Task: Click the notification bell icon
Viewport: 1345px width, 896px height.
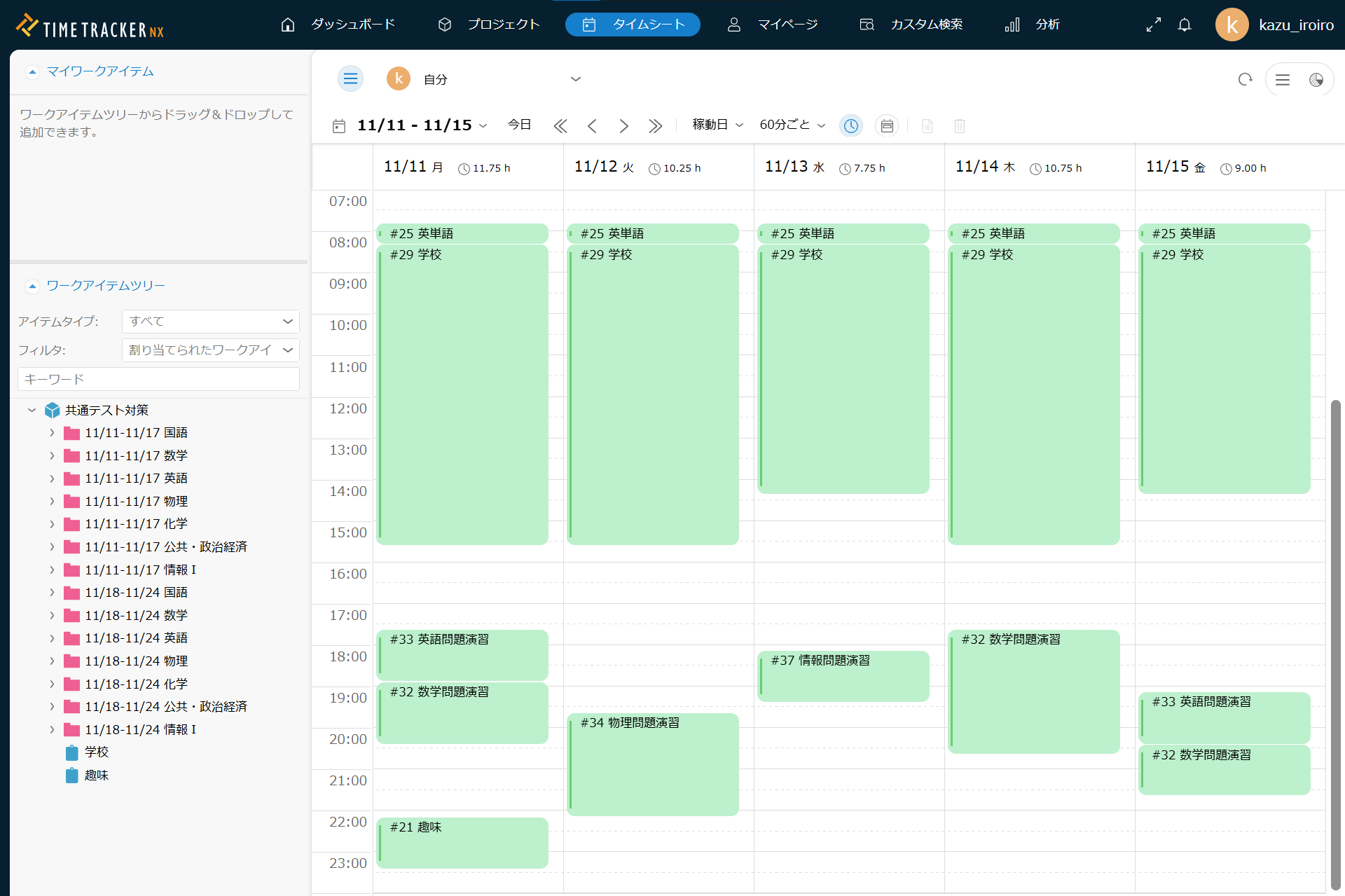Action: click(1184, 25)
